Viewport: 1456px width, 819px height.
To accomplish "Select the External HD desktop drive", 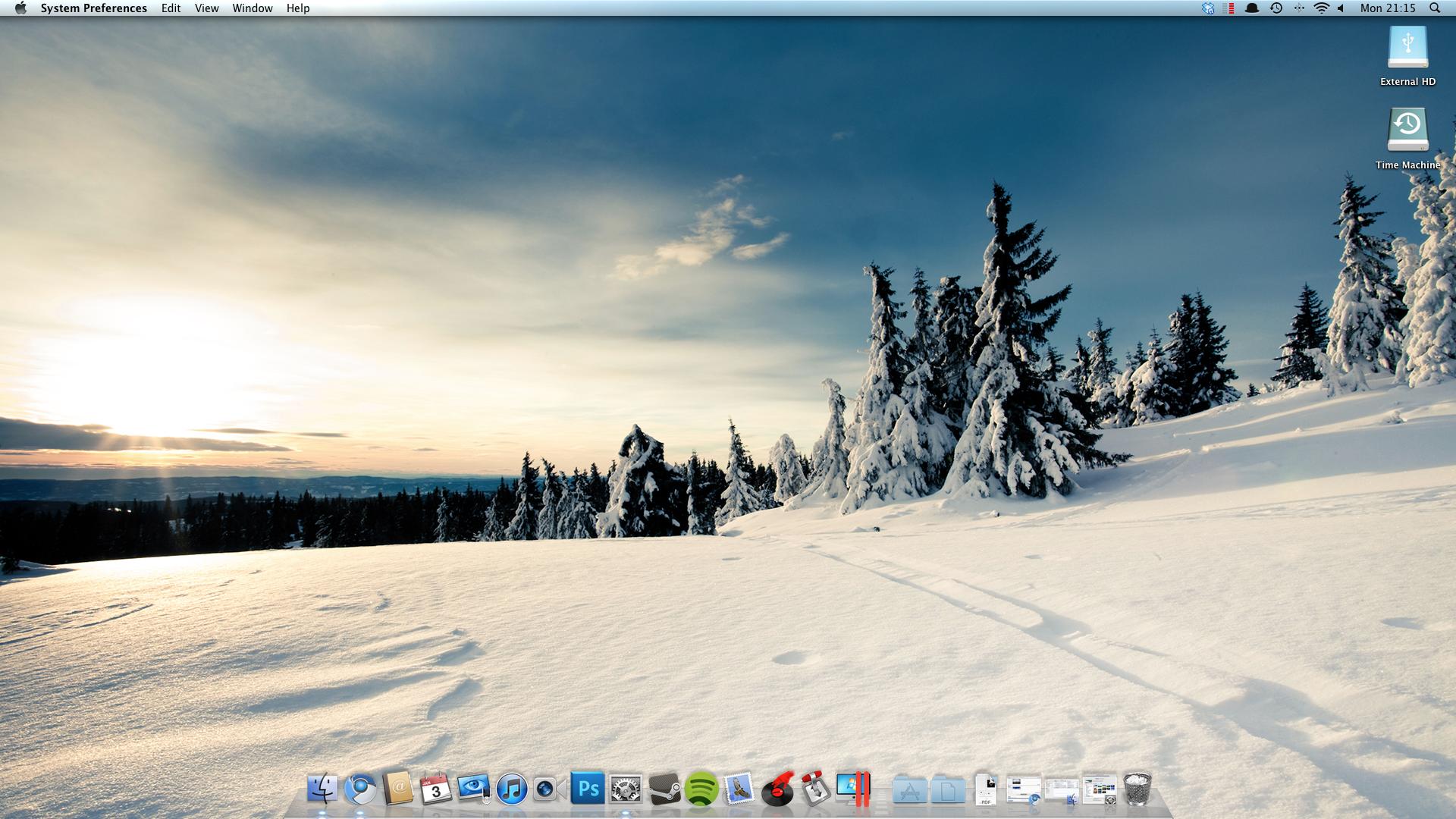I will 1407,48.
